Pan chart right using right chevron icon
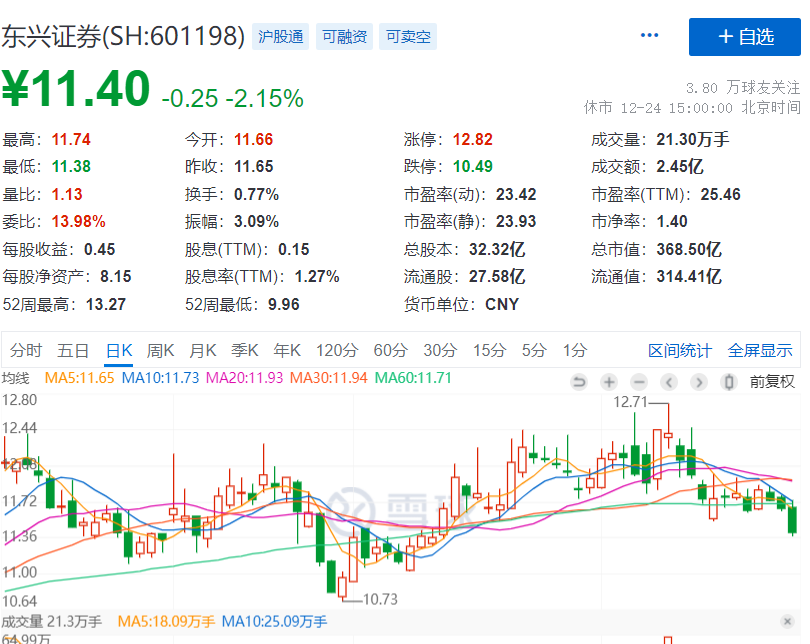The image size is (810, 644). click(x=698, y=382)
